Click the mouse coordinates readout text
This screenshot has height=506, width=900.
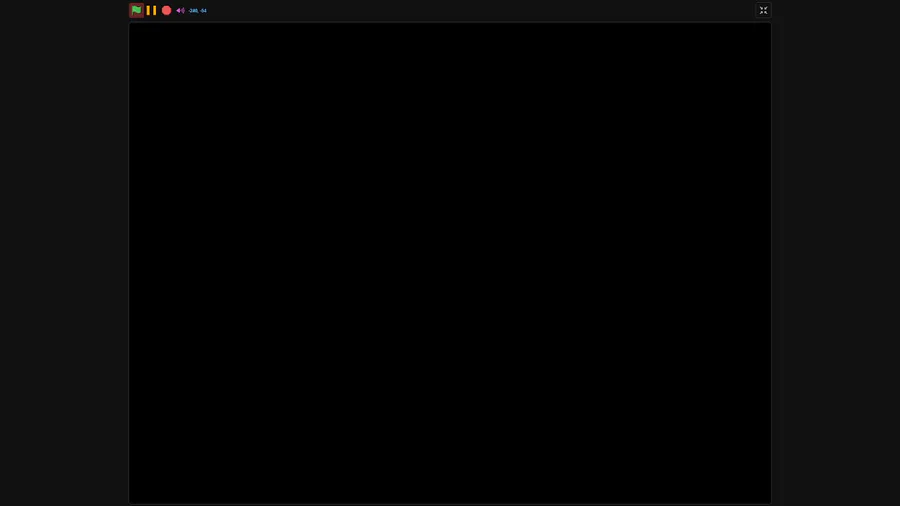click(x=197, y=10)
